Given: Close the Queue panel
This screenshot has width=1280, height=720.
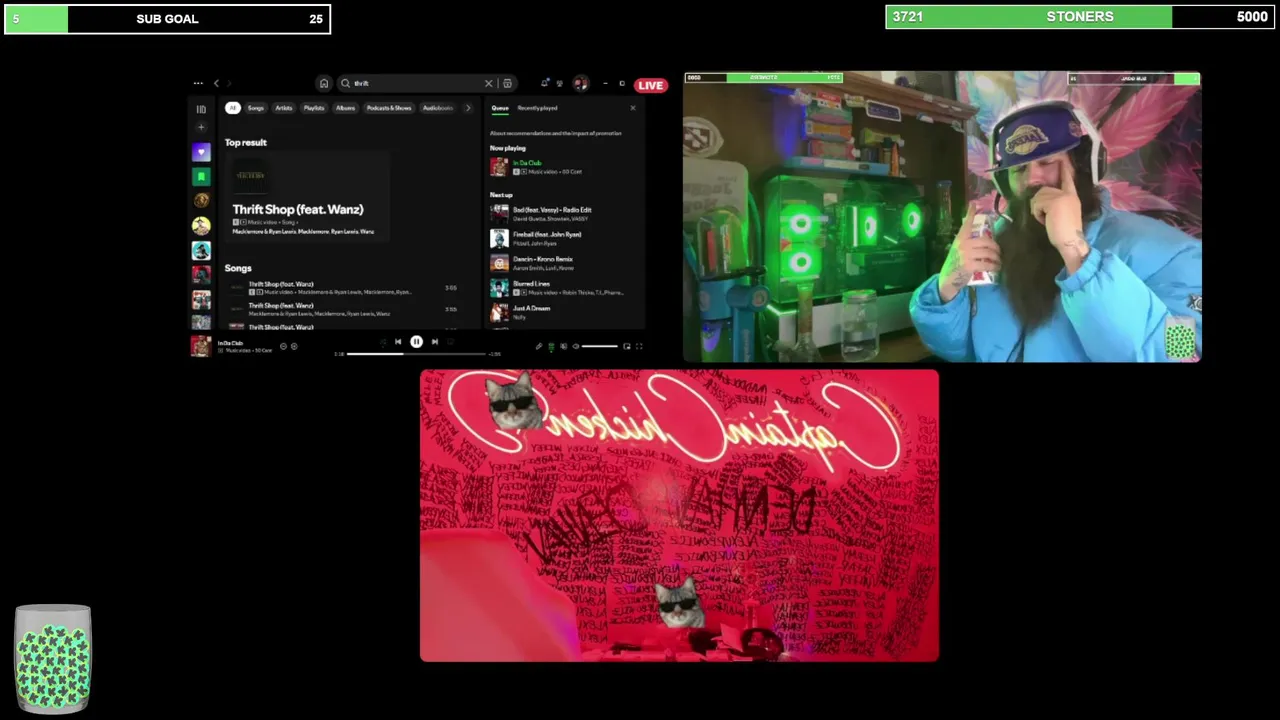Looking at the screenshot, I should click(632, 108).
